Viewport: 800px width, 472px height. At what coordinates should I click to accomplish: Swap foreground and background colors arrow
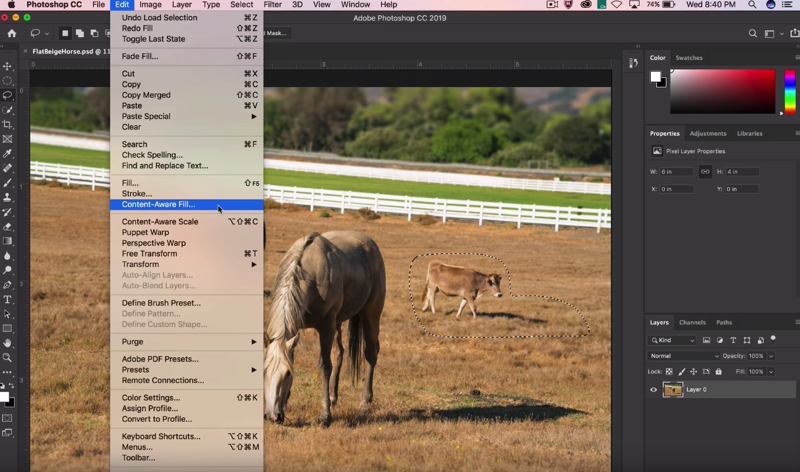tap(11, 386)
